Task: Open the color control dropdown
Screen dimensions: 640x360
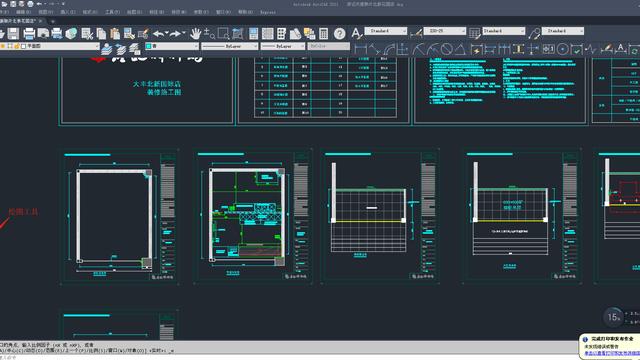Action: [172, 46]
